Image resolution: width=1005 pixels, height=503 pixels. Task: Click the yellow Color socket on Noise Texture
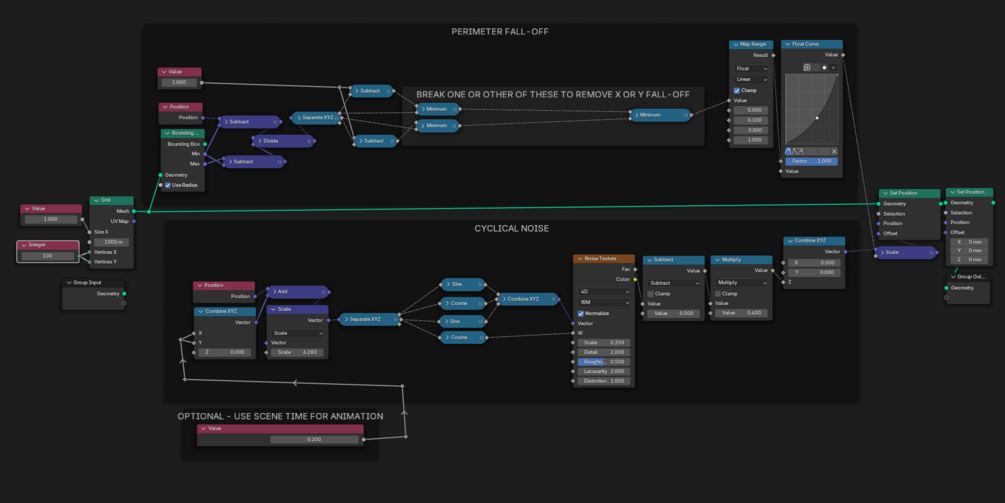click(x=635, y=279)
